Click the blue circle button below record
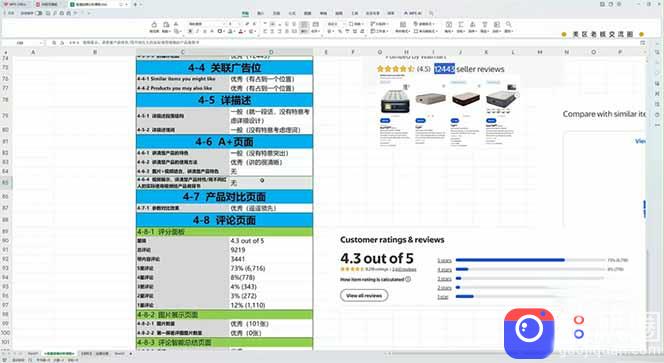 point(579,334)
